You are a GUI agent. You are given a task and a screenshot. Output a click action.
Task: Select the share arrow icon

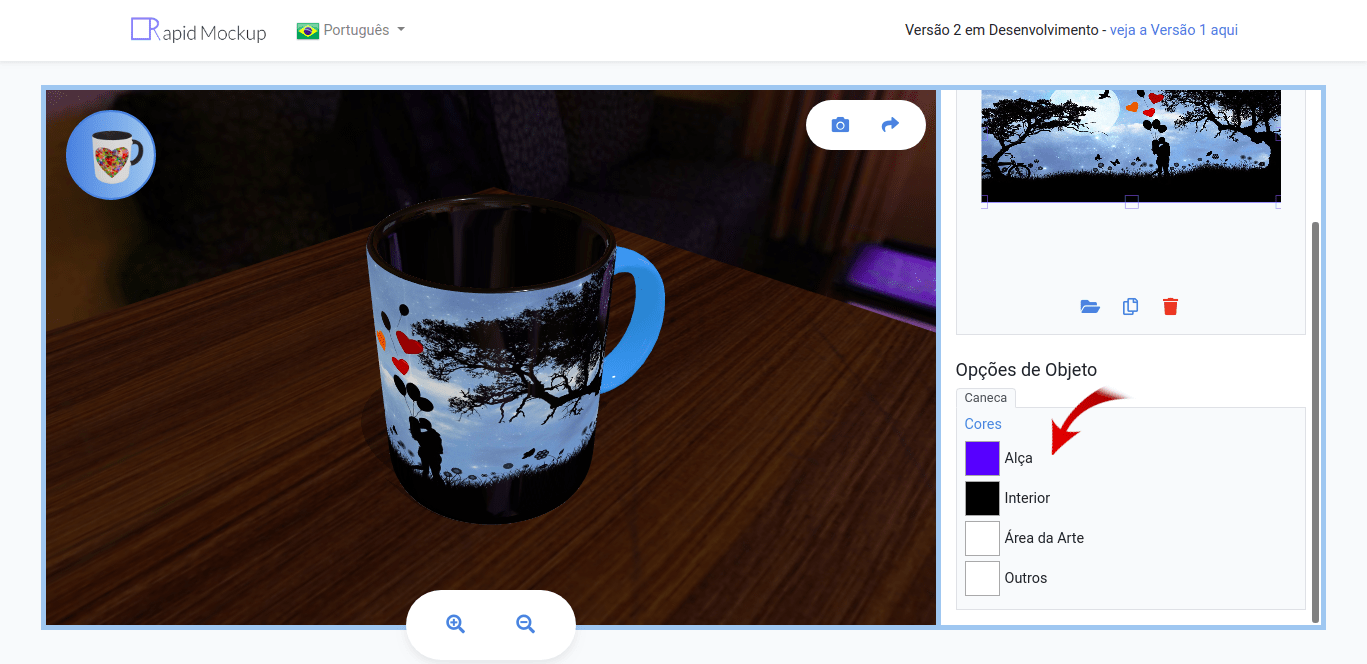tap(891, 124)
